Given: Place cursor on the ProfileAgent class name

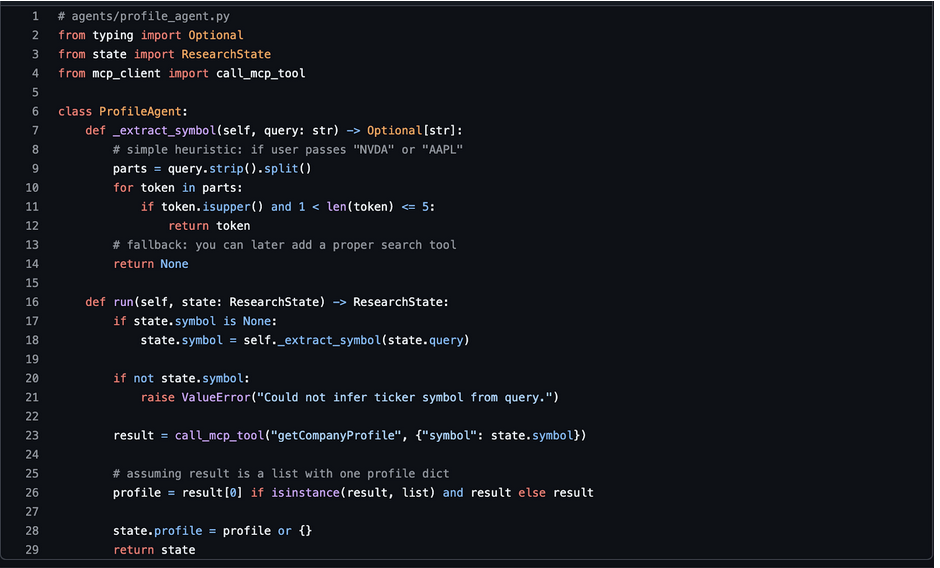Looking at the screenshot, I should tap(143, 112).
